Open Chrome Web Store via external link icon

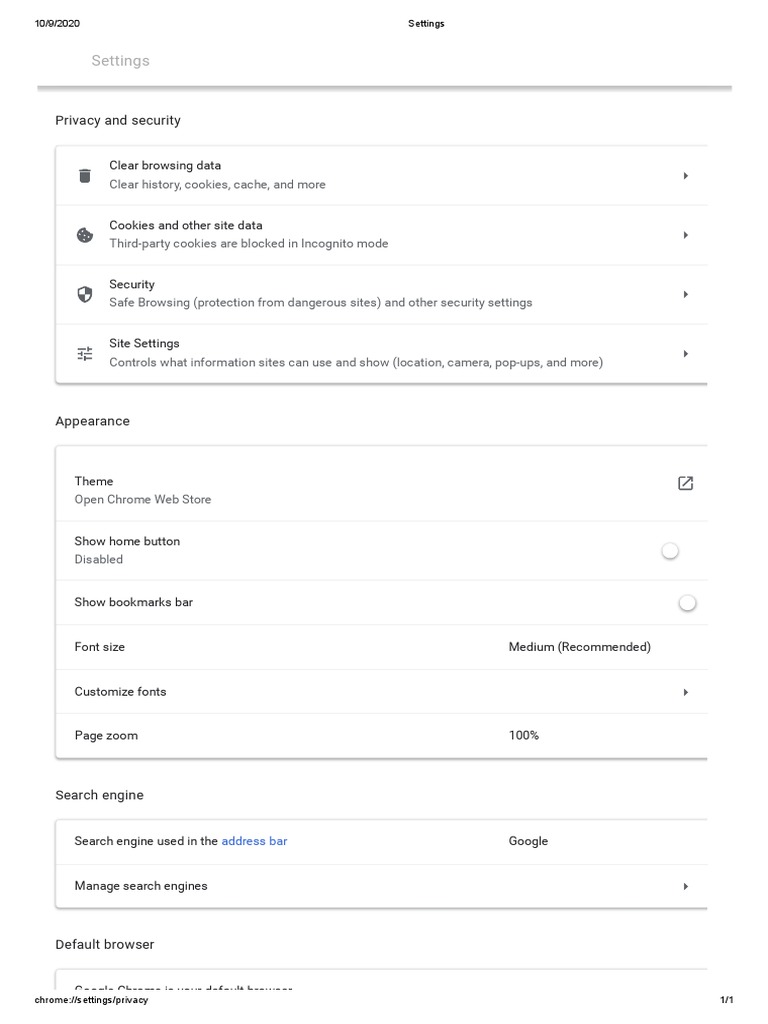coord(685,484)
